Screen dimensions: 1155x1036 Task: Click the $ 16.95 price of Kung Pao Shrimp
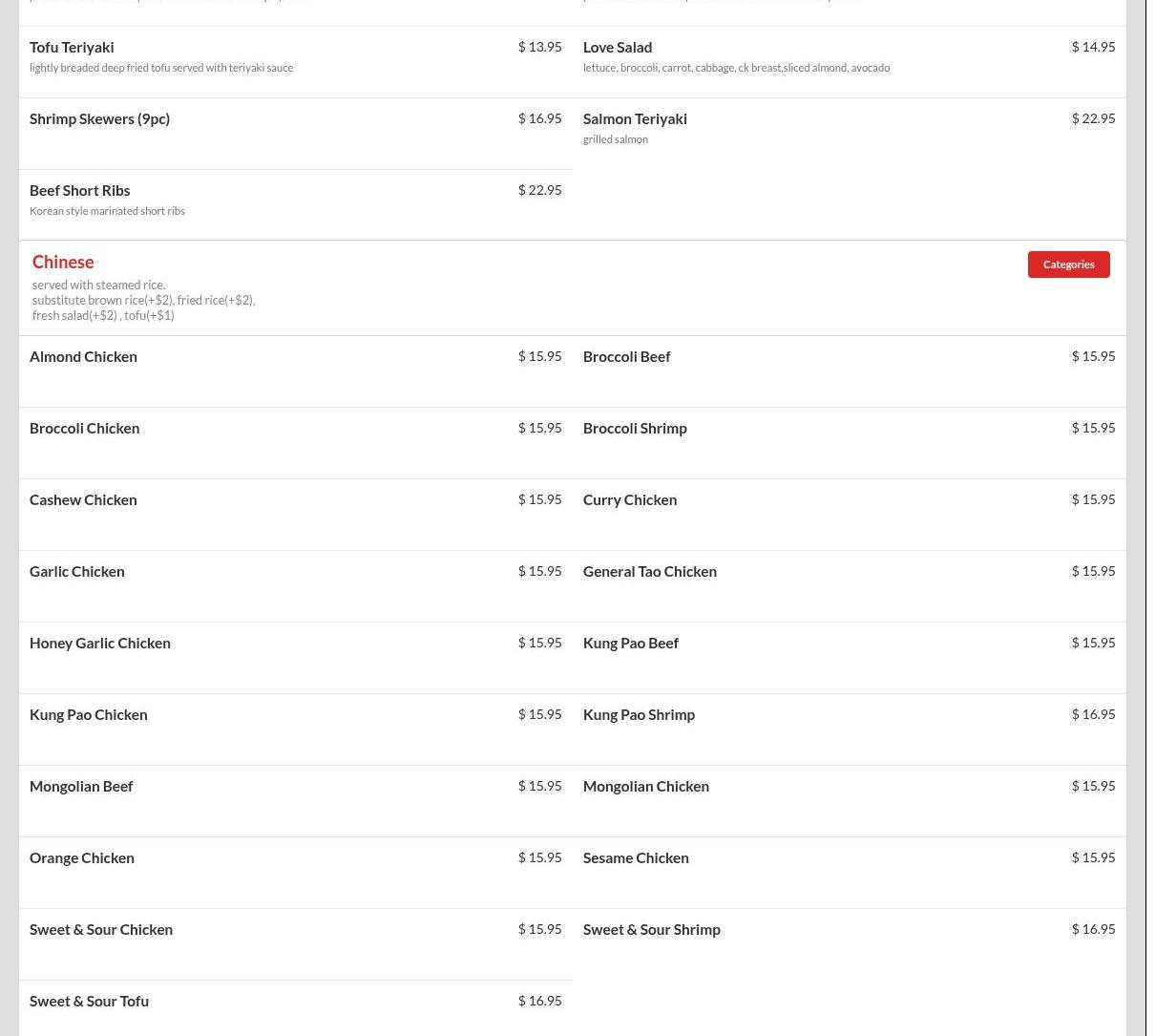click(1093, 714)
